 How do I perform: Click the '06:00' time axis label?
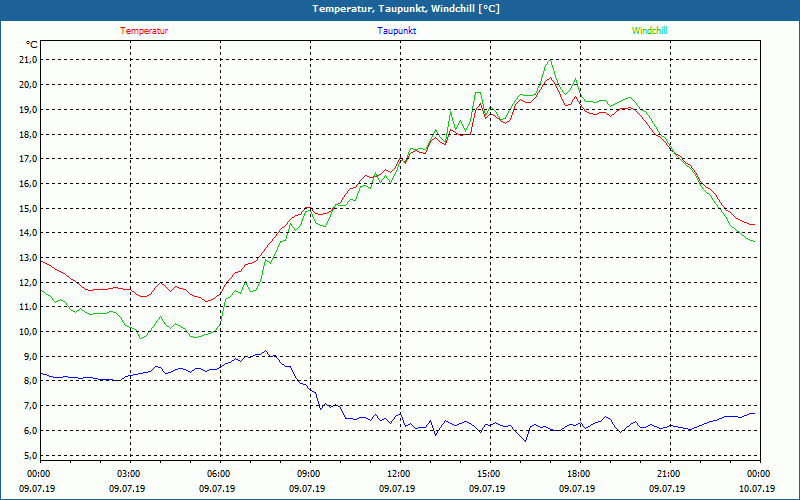[x=218, y=474]
